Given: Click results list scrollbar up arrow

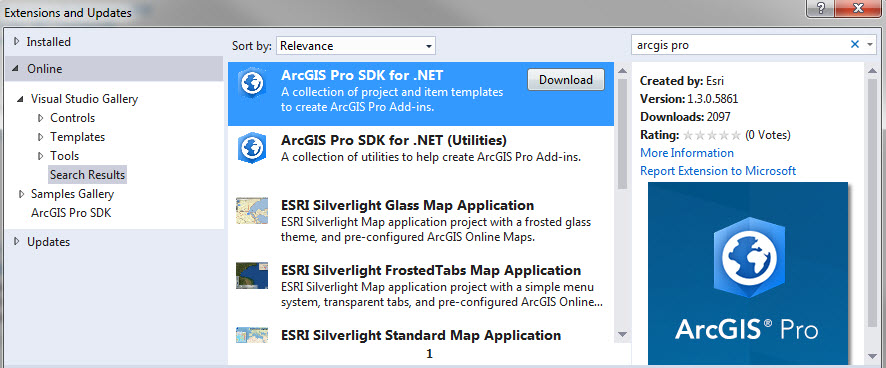Looking at the screenshot, I should click(x=622, y=71).
